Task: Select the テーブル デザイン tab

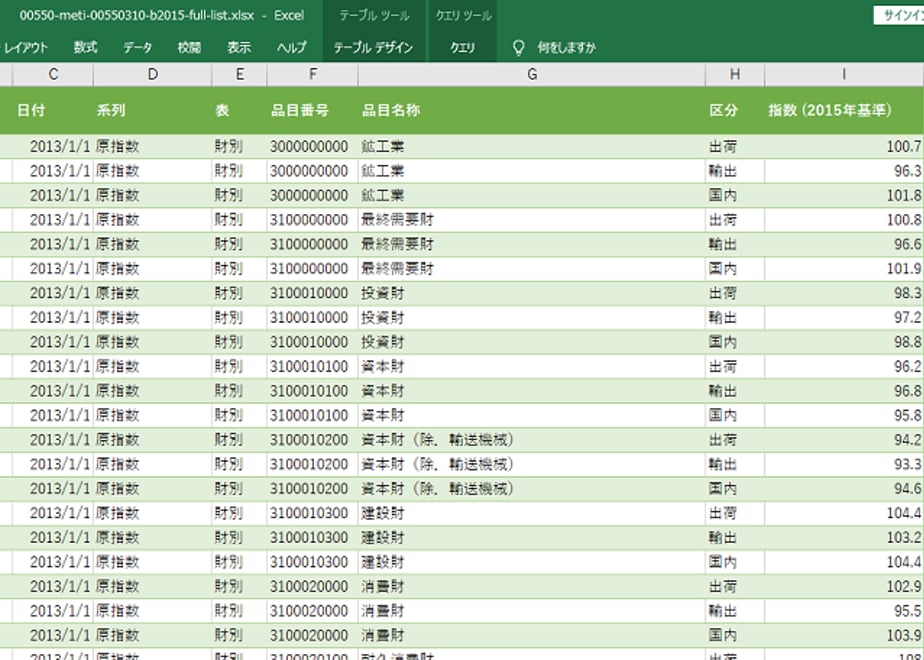Action: click(373, 48)
